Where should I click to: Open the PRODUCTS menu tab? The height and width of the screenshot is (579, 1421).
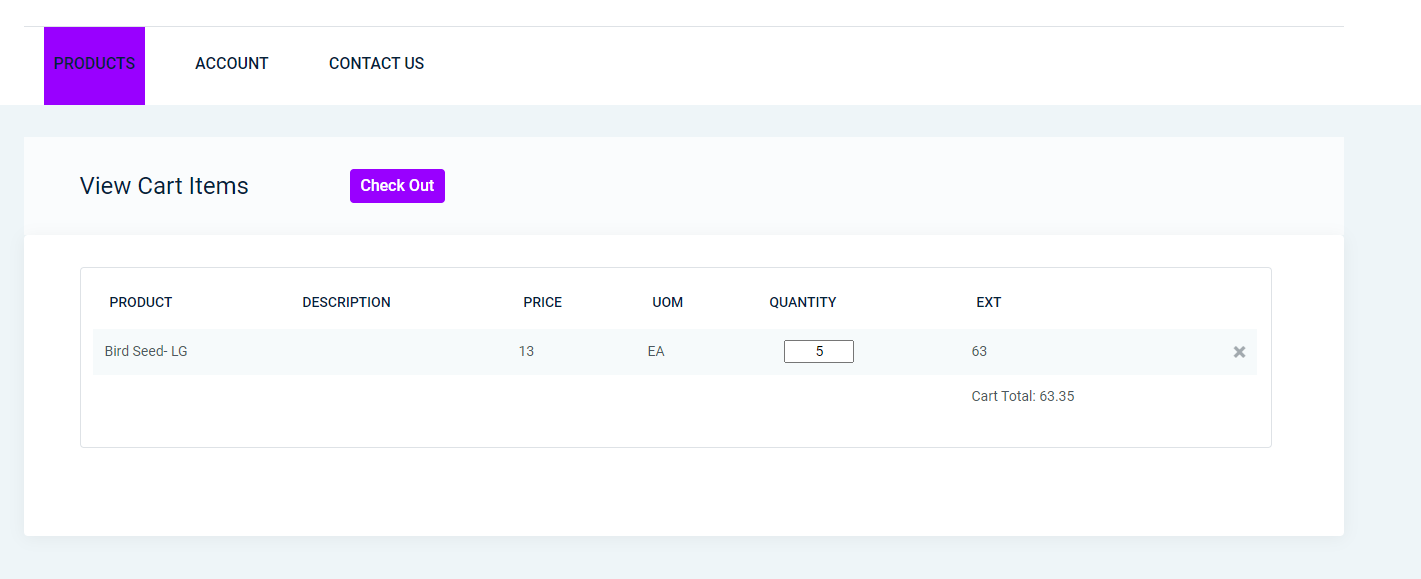[x=94, y=64]
